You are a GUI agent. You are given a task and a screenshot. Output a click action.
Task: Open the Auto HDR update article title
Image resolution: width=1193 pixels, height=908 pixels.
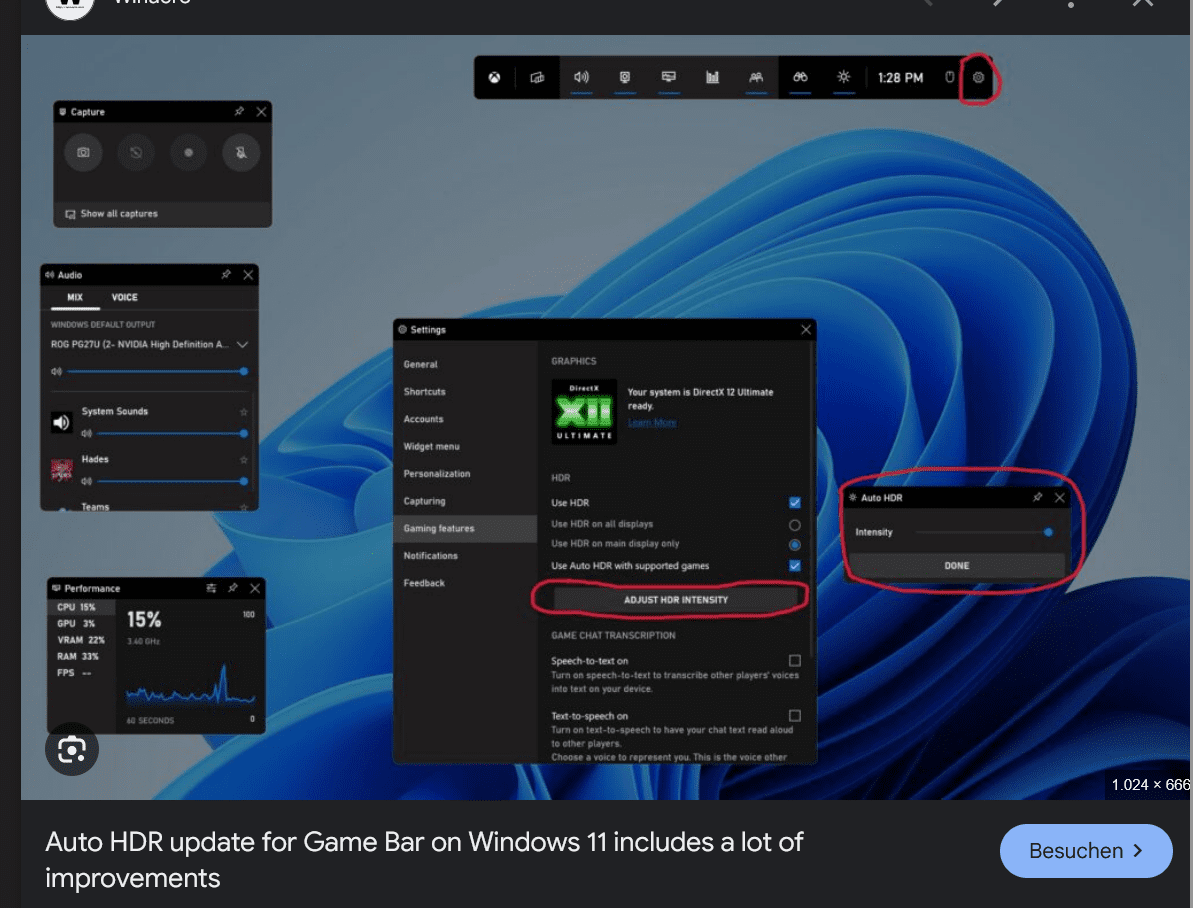click(x=424, y=860)
